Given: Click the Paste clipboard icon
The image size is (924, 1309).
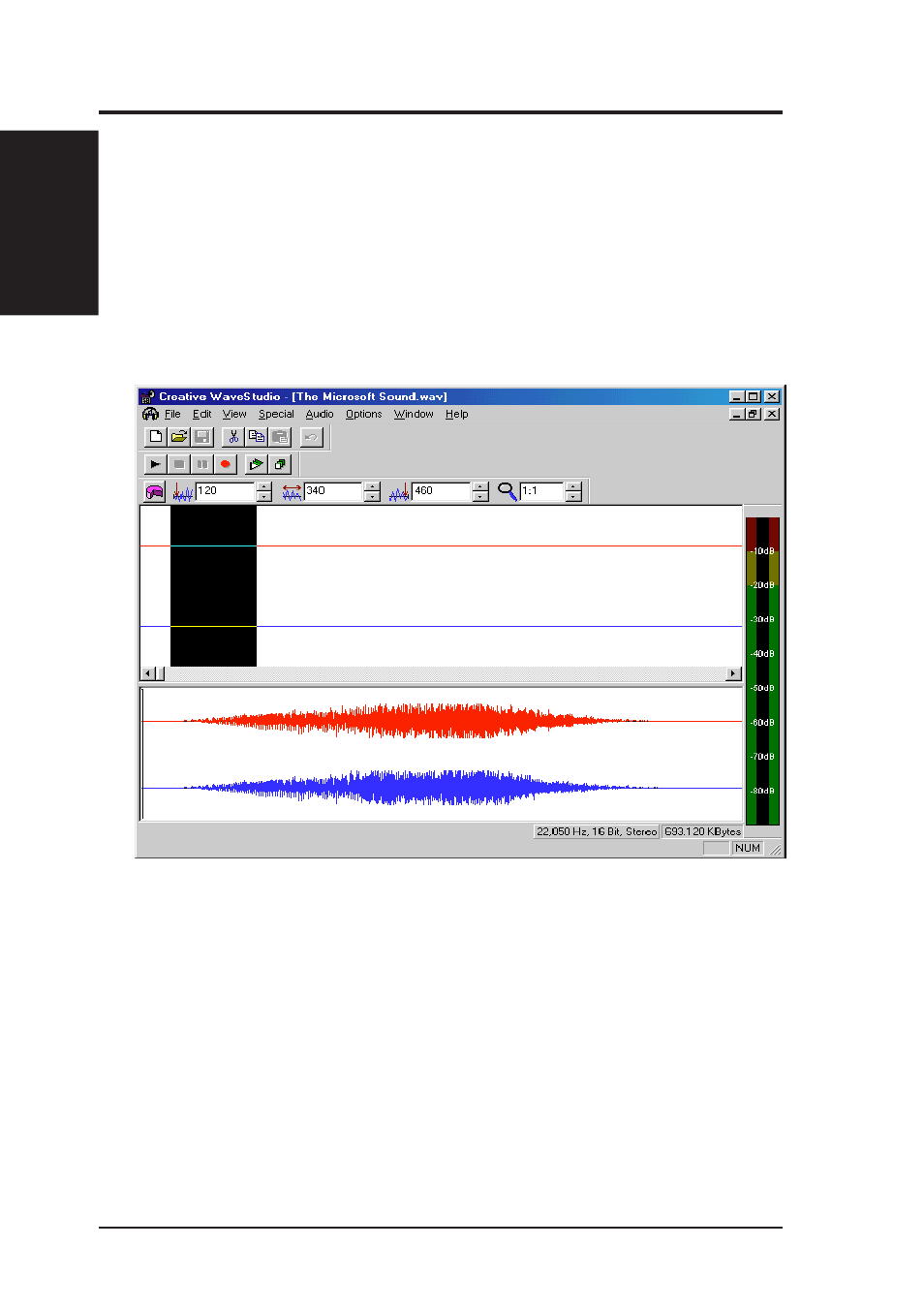Looking at the screenshot, I should coord(280,437).
